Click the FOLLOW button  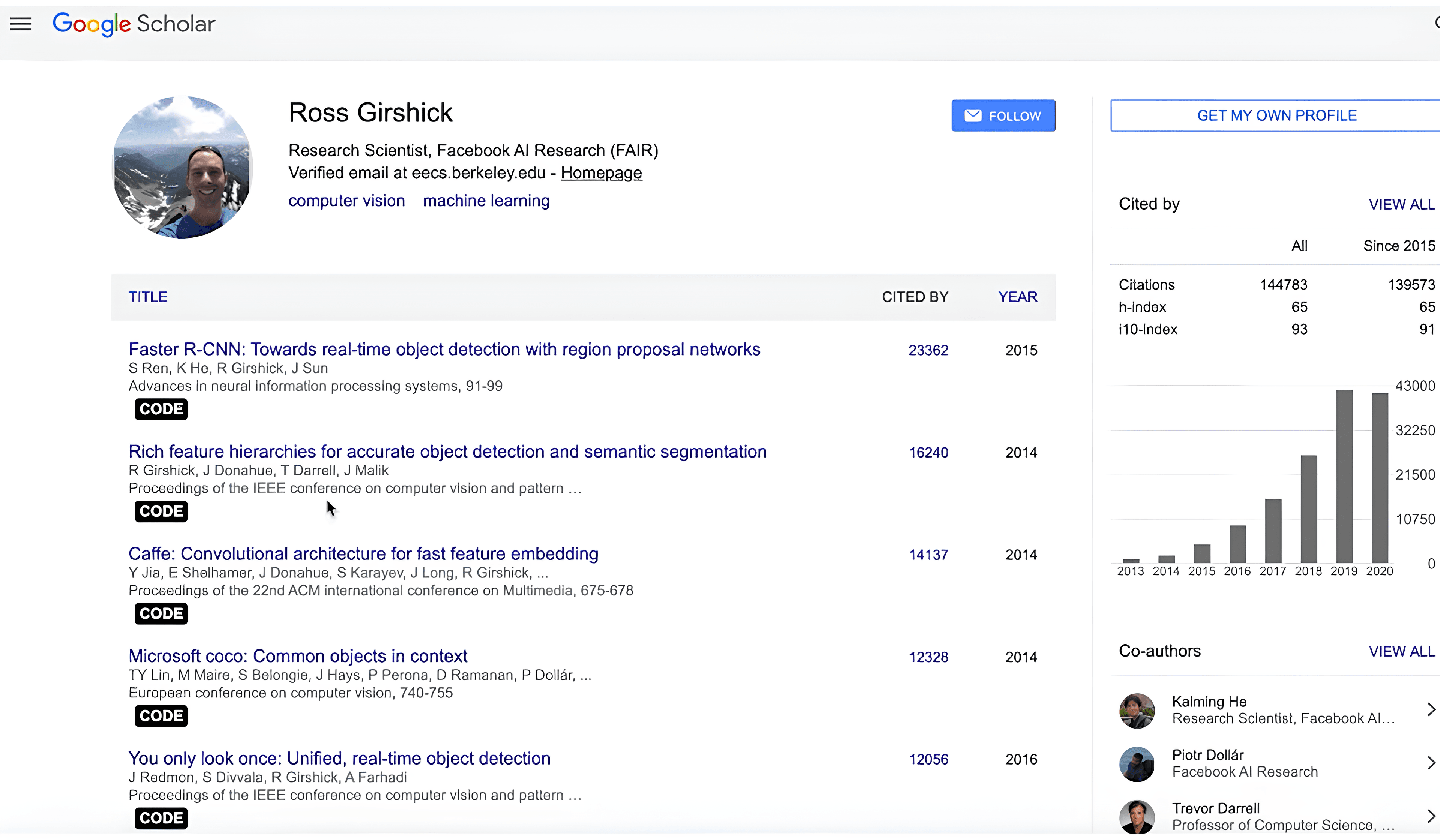(x=1003, y=115)
